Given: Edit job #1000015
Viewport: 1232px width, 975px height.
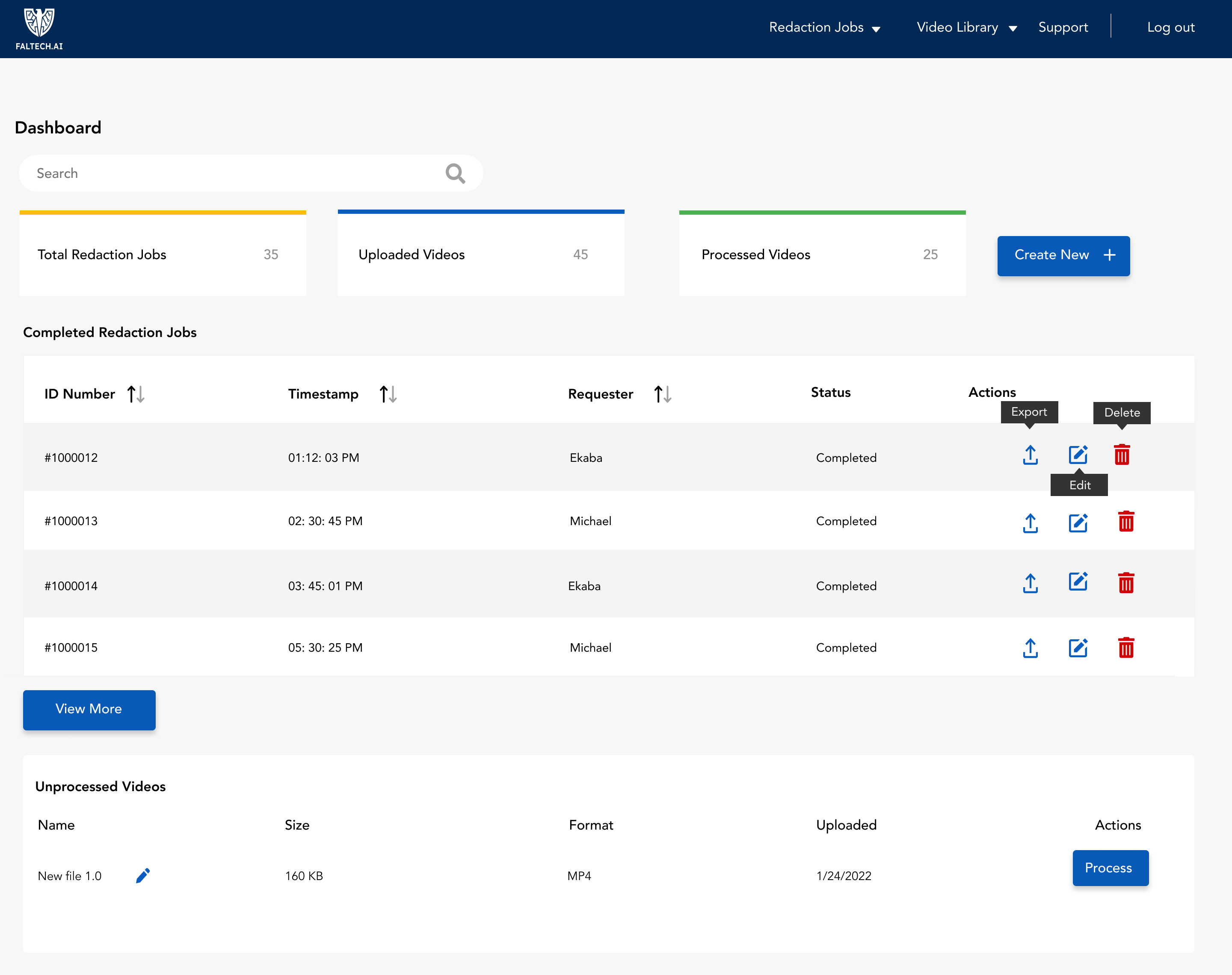Looking at the screenshot, I should [1078, 648].
